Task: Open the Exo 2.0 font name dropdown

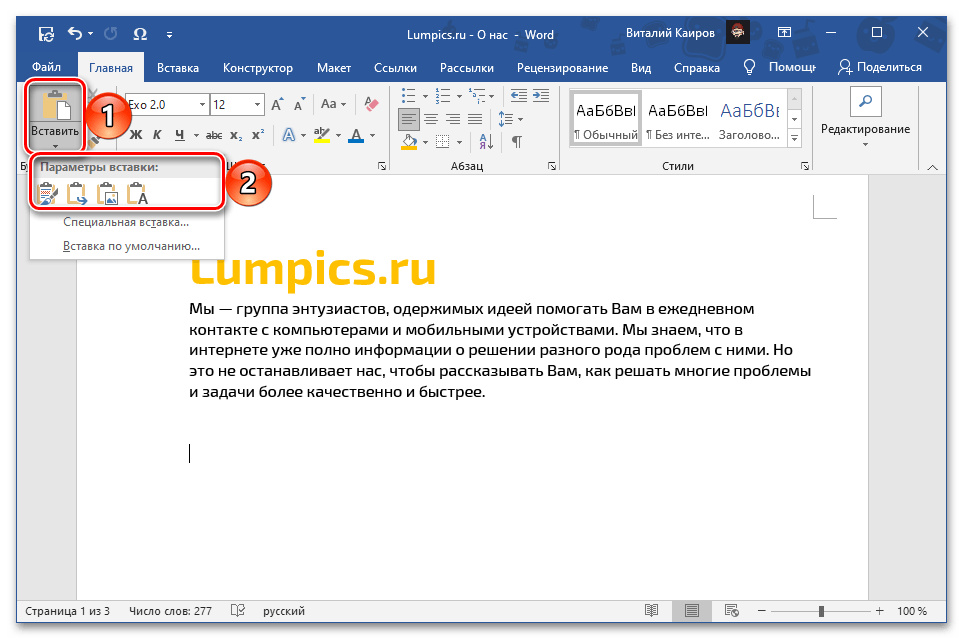Action: coord(203,105)
